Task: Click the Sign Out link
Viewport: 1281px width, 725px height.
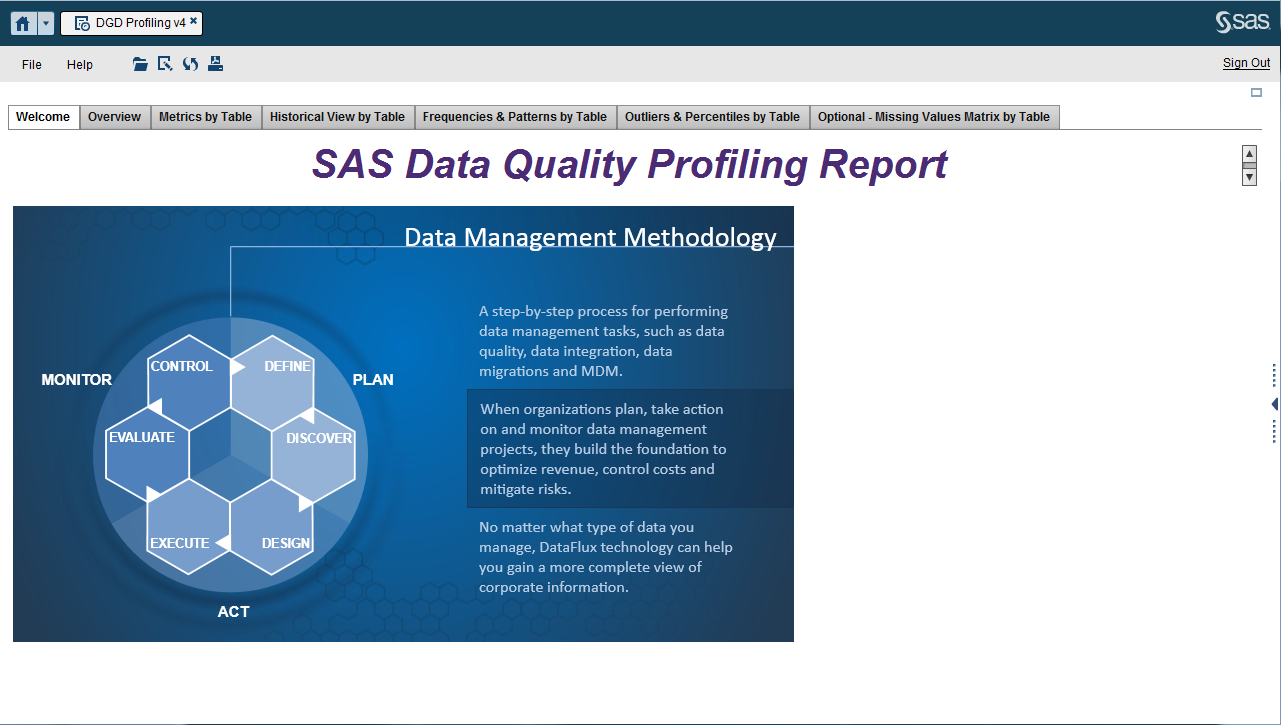Action: [1245, 62]
